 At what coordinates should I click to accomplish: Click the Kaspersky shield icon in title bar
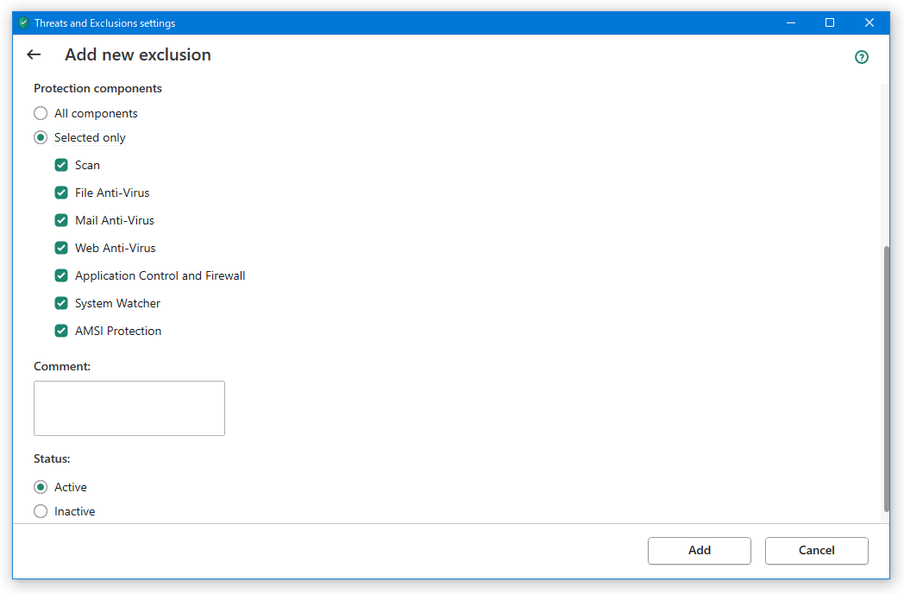[x=24, y=23]
